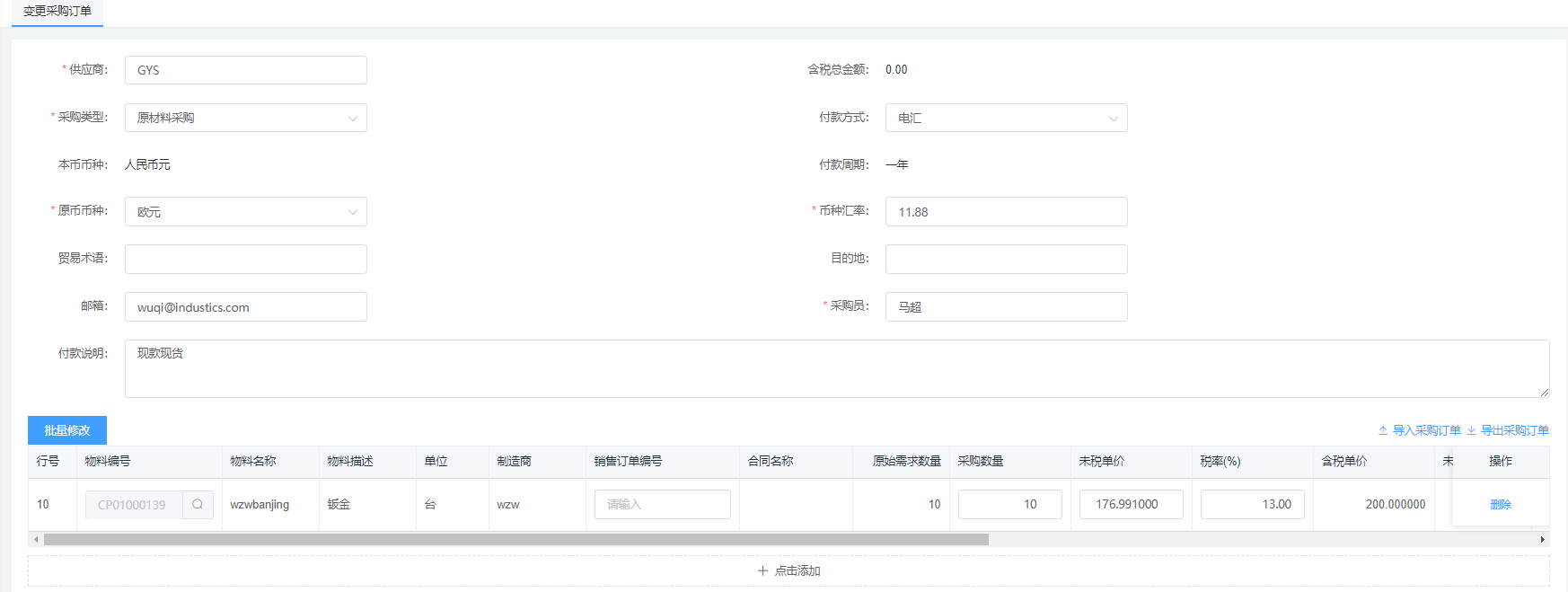This screenshot has height=592, width=1568.
Task: Click the table's horizontal scrollbar thumb
Action: (515, 540)
